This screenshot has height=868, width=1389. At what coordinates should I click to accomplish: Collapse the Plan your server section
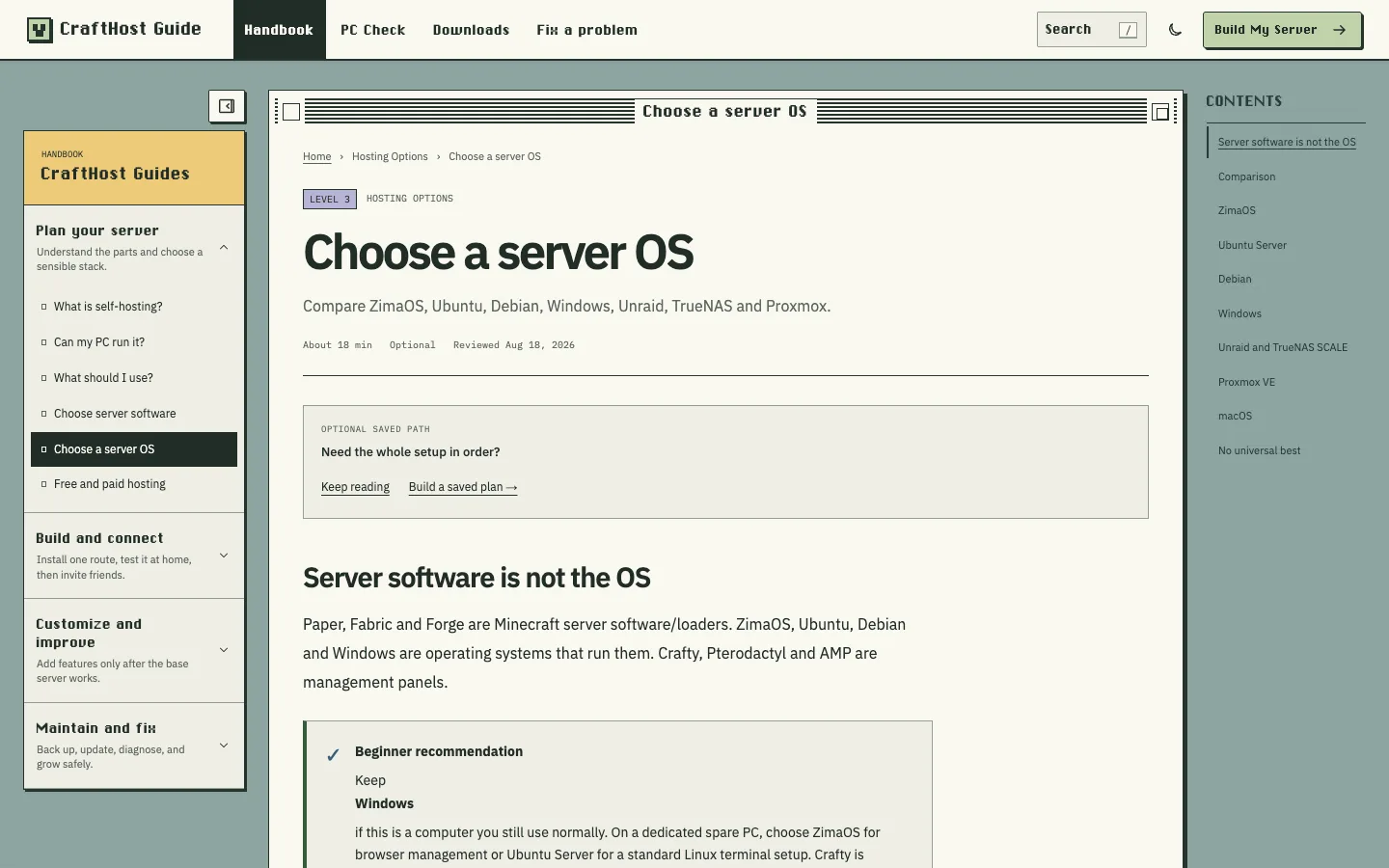134,247
